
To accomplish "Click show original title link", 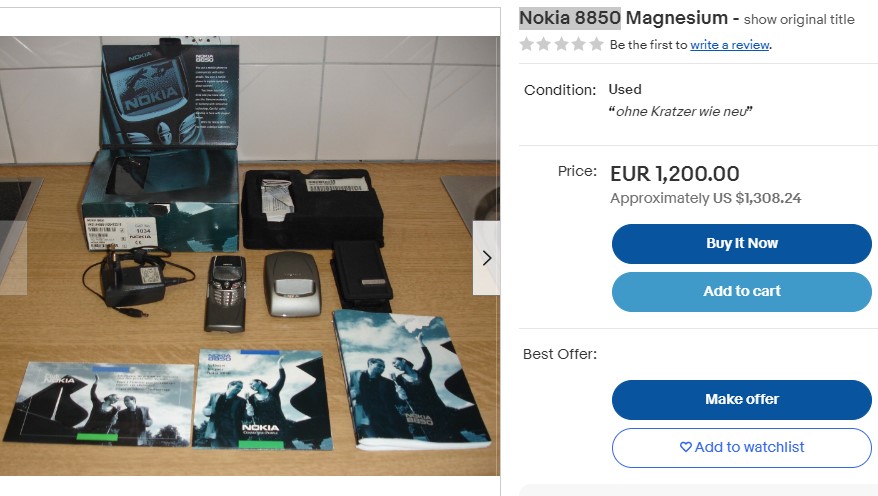I will (799, 20).
